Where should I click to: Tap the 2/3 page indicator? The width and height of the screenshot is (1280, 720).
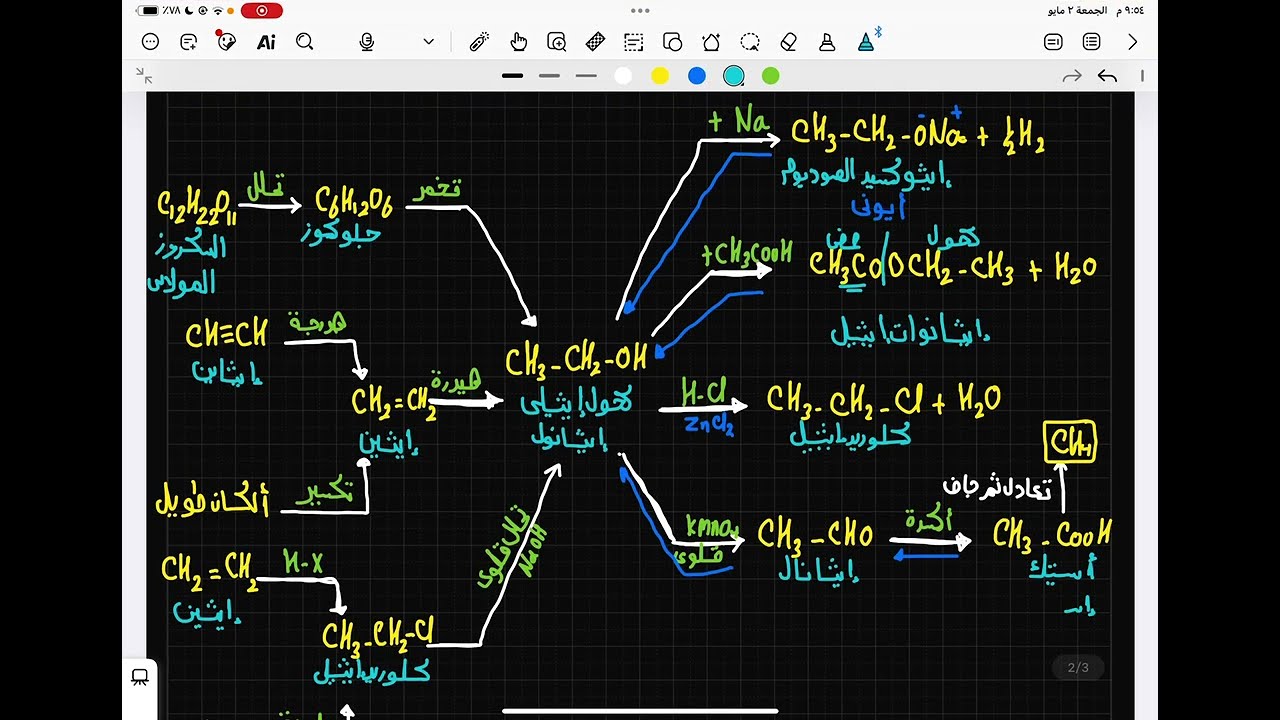pyautogui.click(x=1078, y=667)
